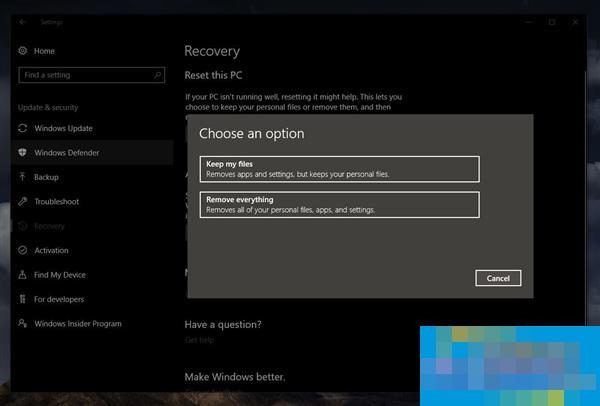Open Home in Settings sidebar

coord(44,51)
